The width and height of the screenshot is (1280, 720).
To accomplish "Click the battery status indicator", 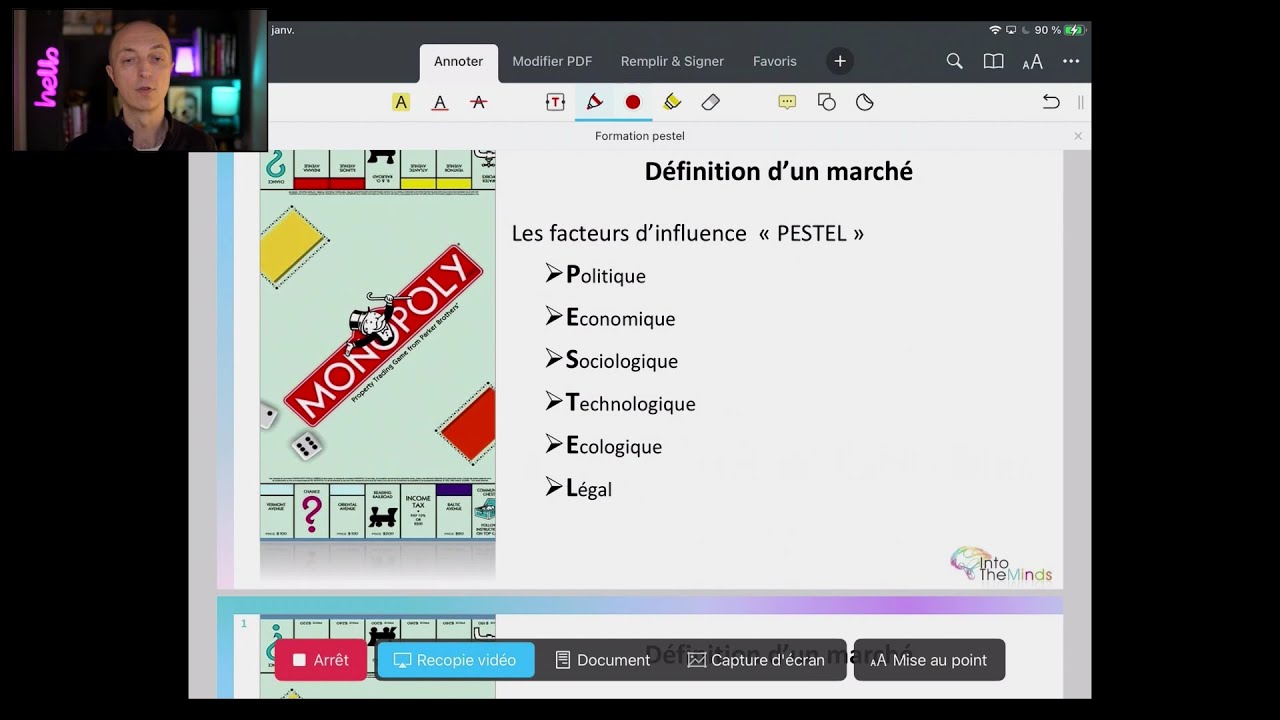I will click(1075, 30).
